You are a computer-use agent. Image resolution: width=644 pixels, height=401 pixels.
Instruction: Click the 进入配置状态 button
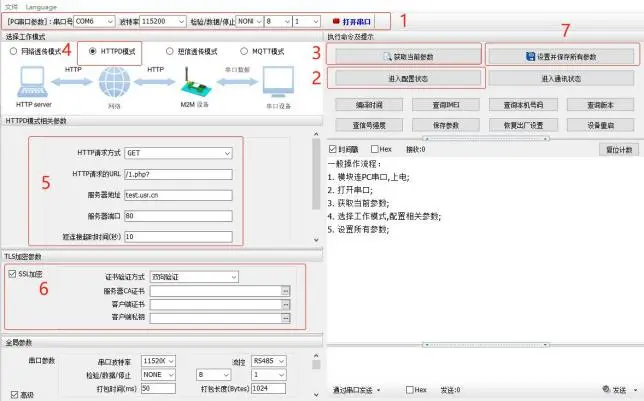tap(407, 78)
